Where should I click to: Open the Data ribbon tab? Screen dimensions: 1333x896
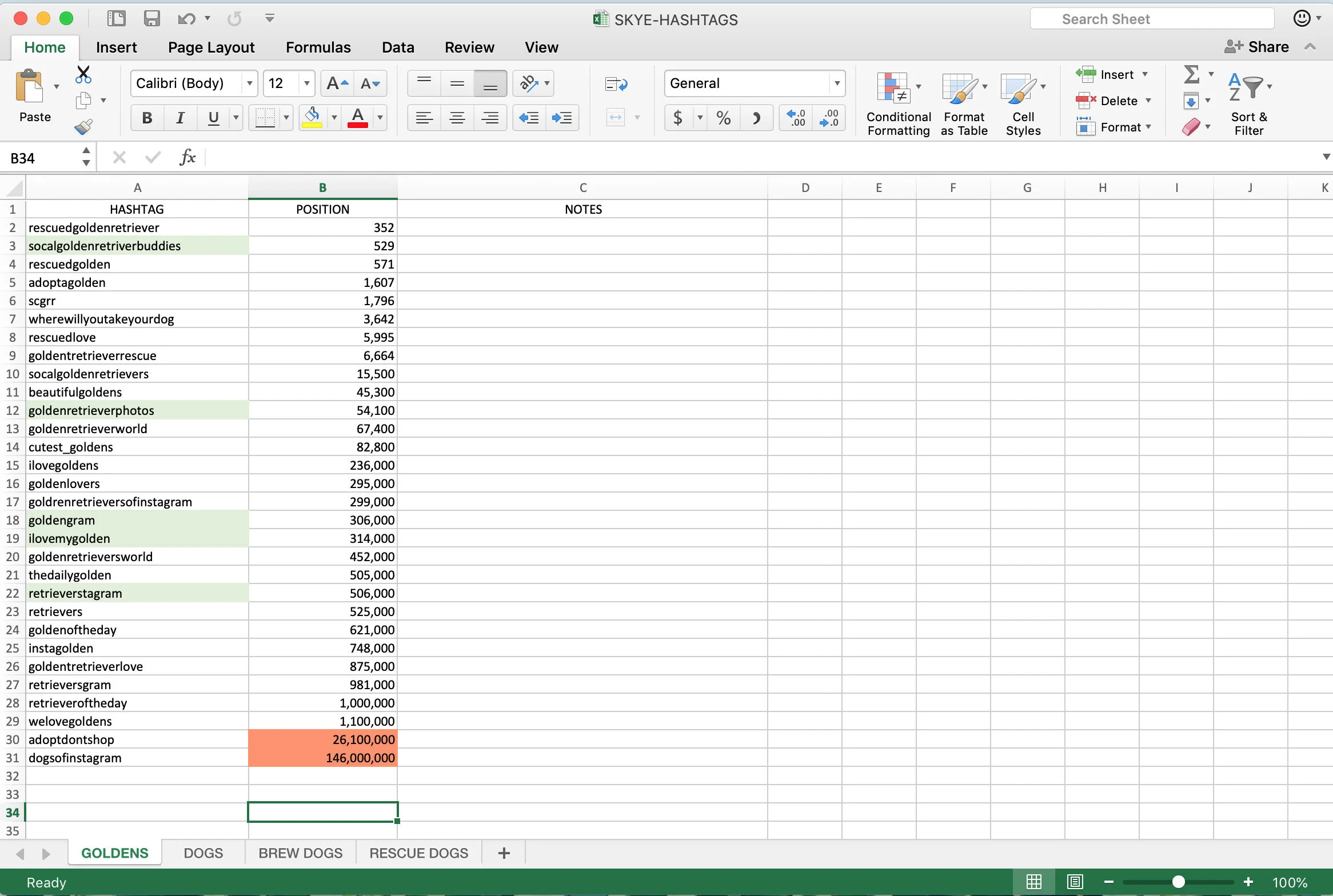coord(398,47)
